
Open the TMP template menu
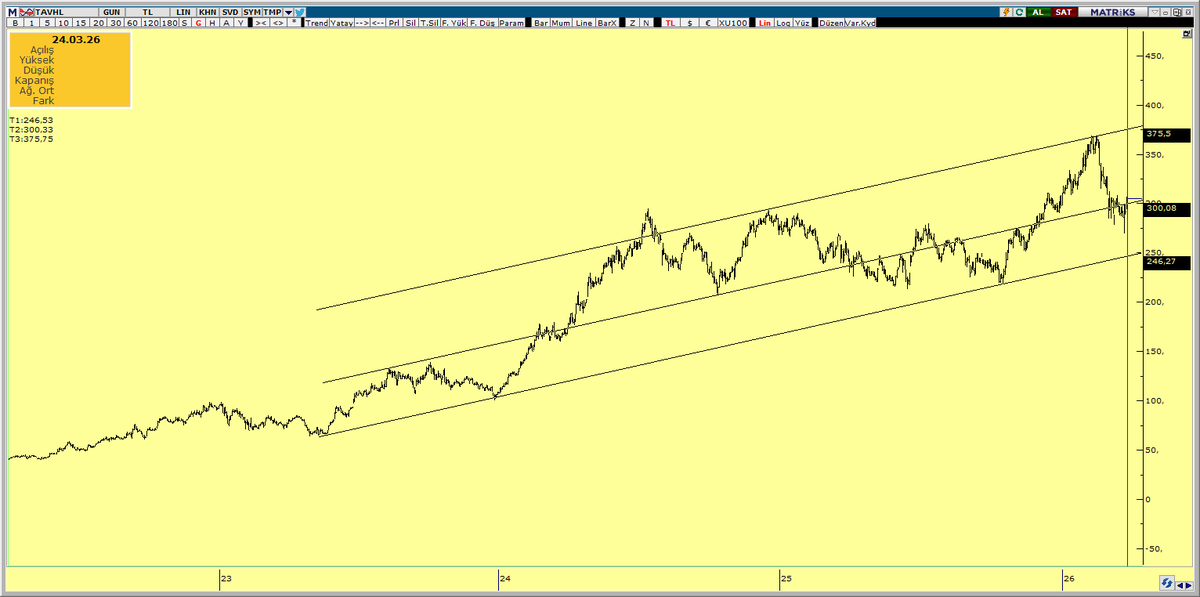click(272, 12)
